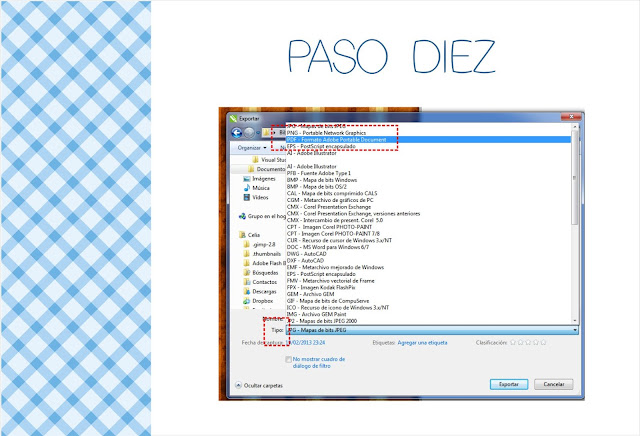
Task: Click the scroll-up arrow of format list
Action: click(575, 127)
